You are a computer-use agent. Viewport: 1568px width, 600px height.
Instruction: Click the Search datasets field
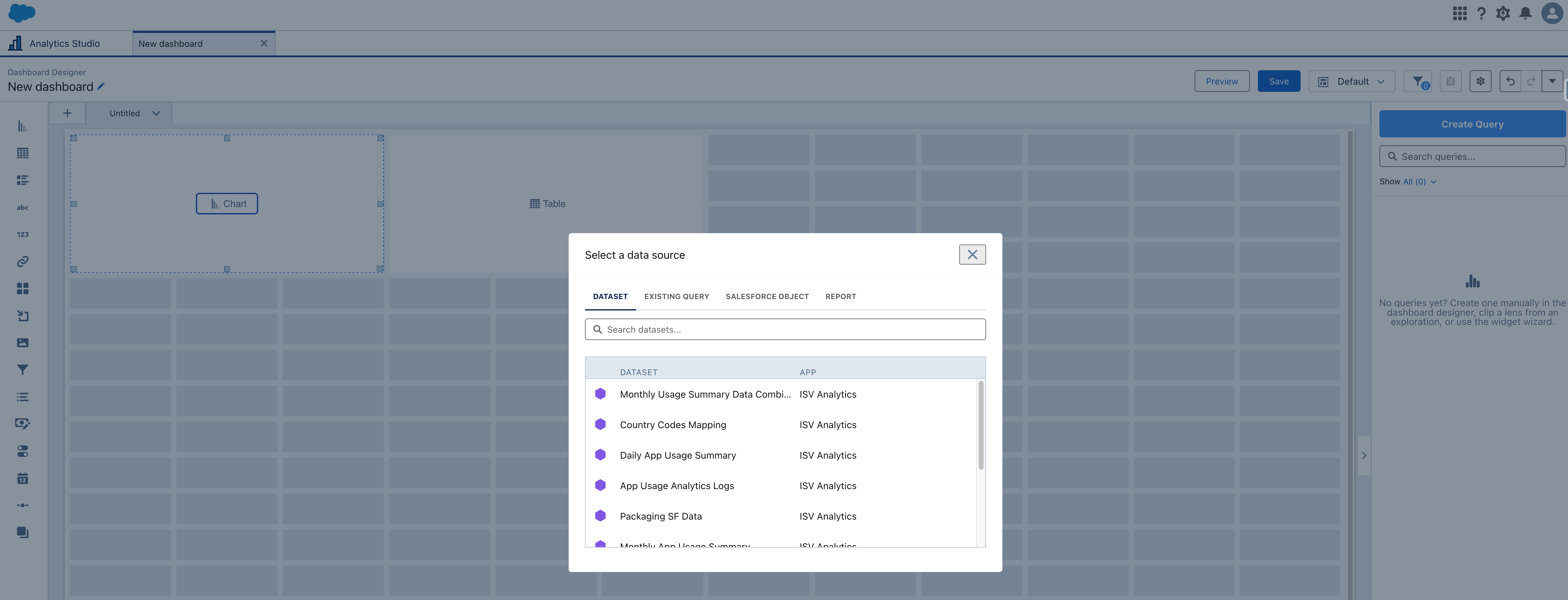[x=785, y=329]
